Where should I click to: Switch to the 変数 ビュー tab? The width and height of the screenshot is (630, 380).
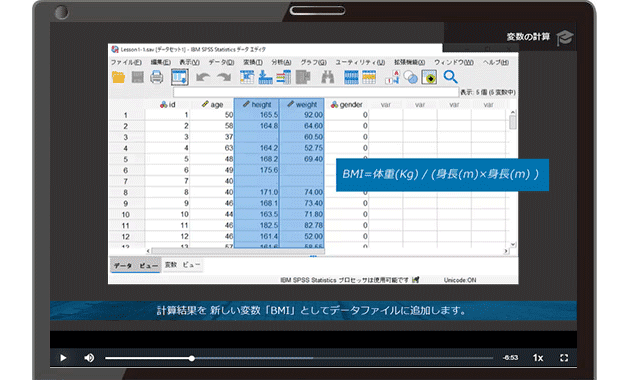(x=183, y=265)
